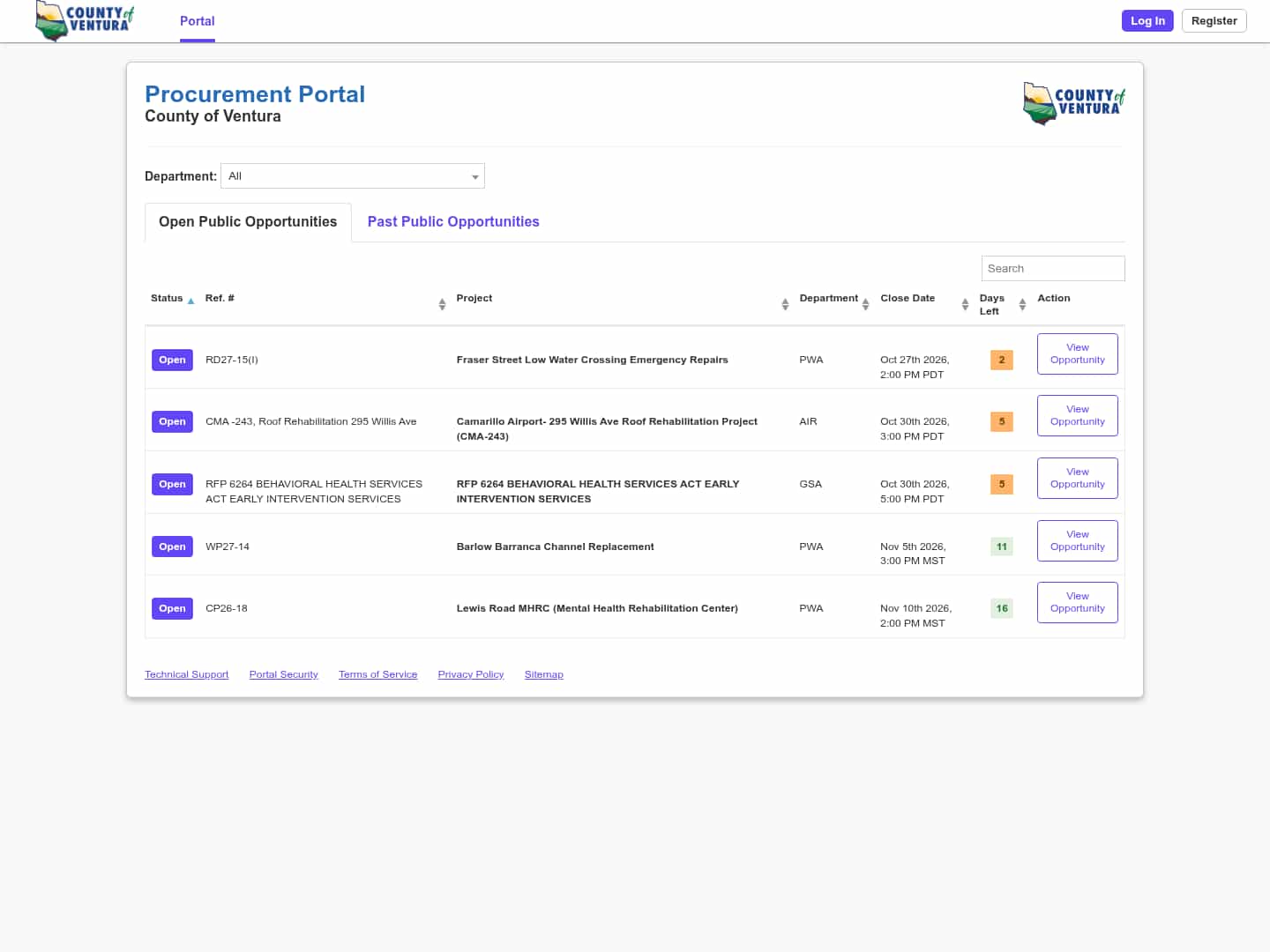Click the GSA department cell
Viewport: 1270px width, 952px height.
pos(811,484)
